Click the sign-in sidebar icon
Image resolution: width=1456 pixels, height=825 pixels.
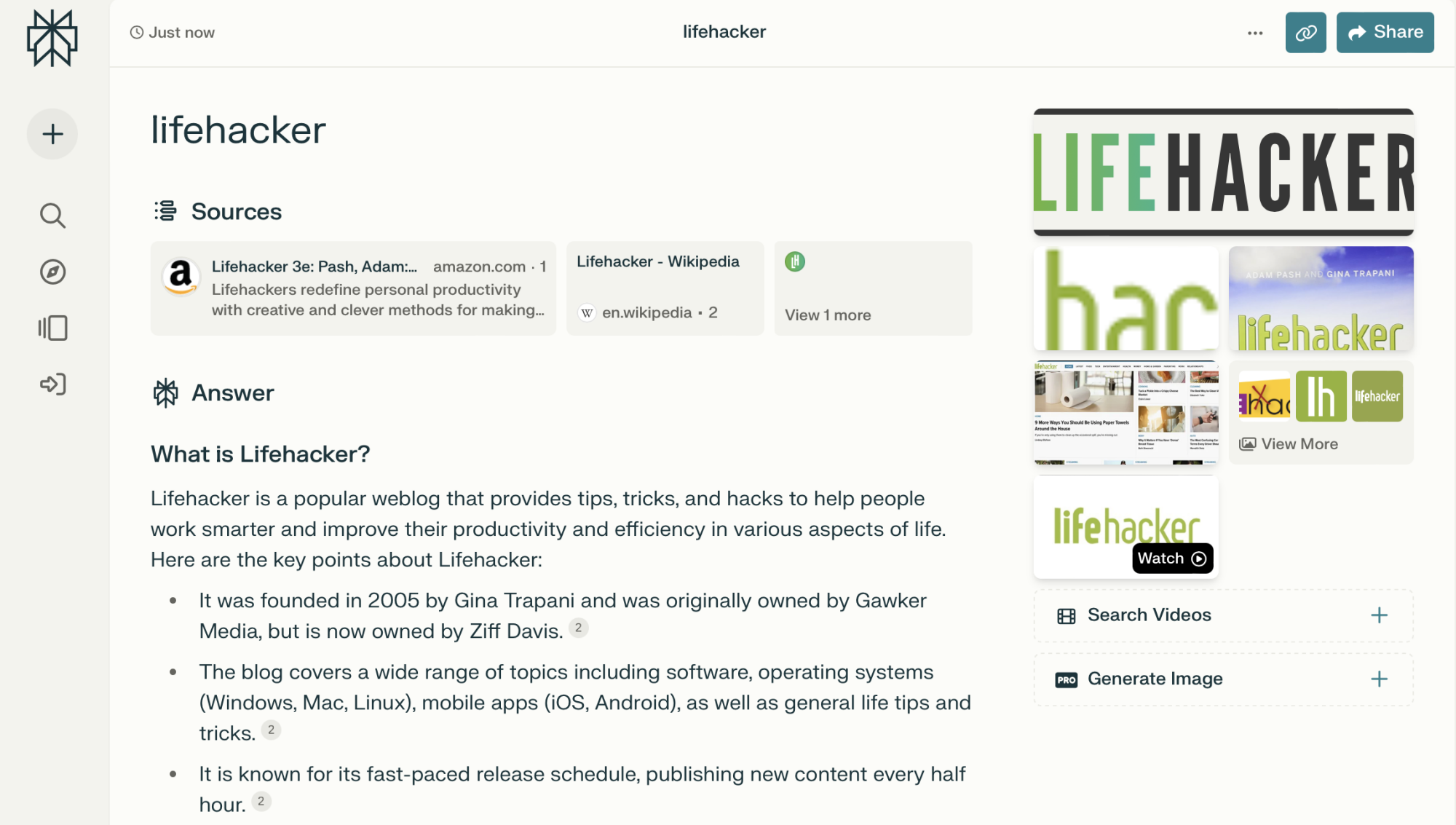pyautogui.click(x=54, y=384)
